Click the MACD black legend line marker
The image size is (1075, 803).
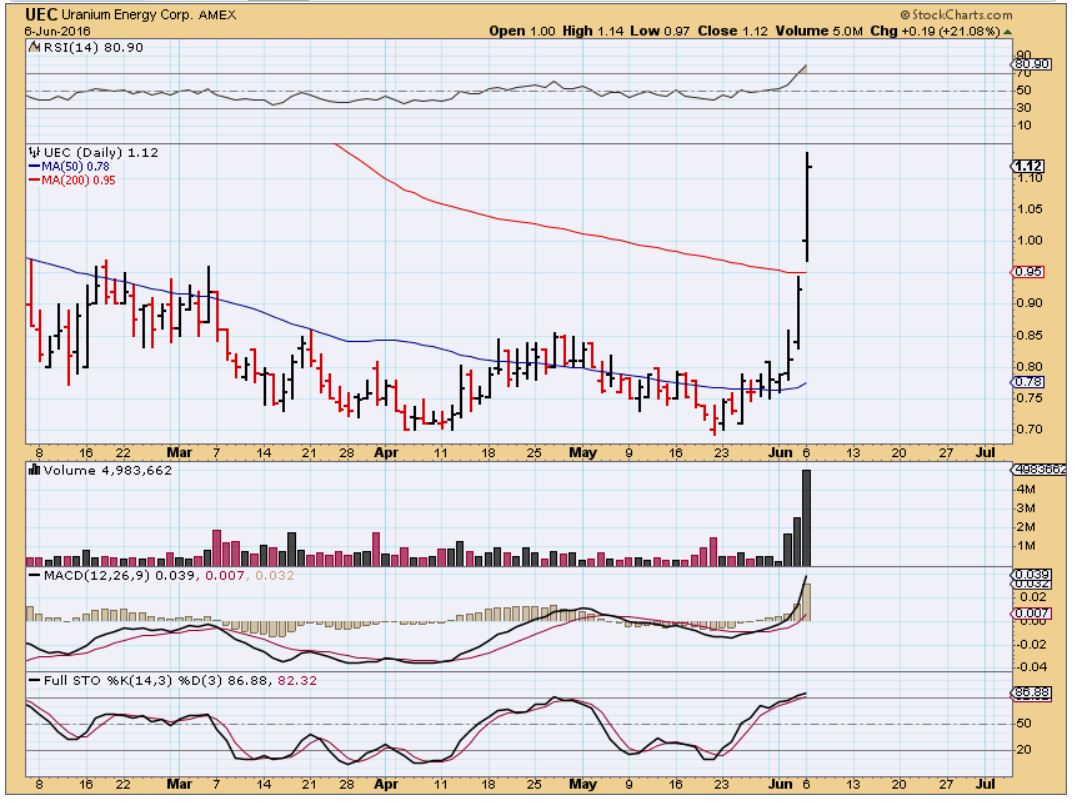pos(34,575)
